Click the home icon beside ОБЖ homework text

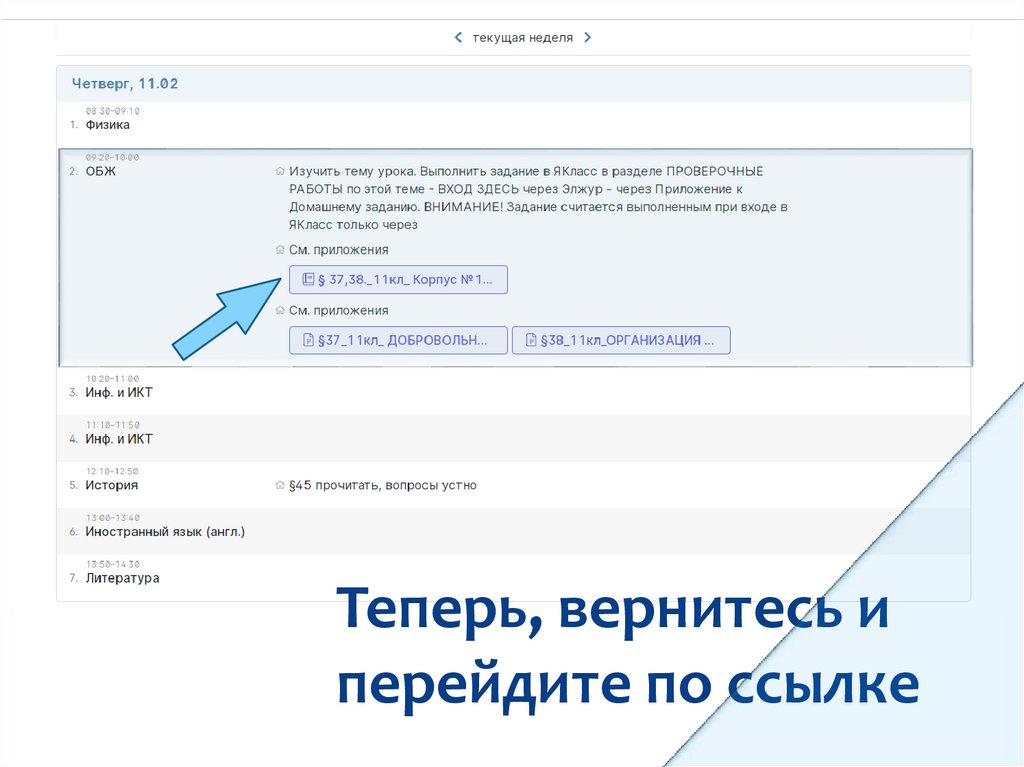click(x=280, y=171)
